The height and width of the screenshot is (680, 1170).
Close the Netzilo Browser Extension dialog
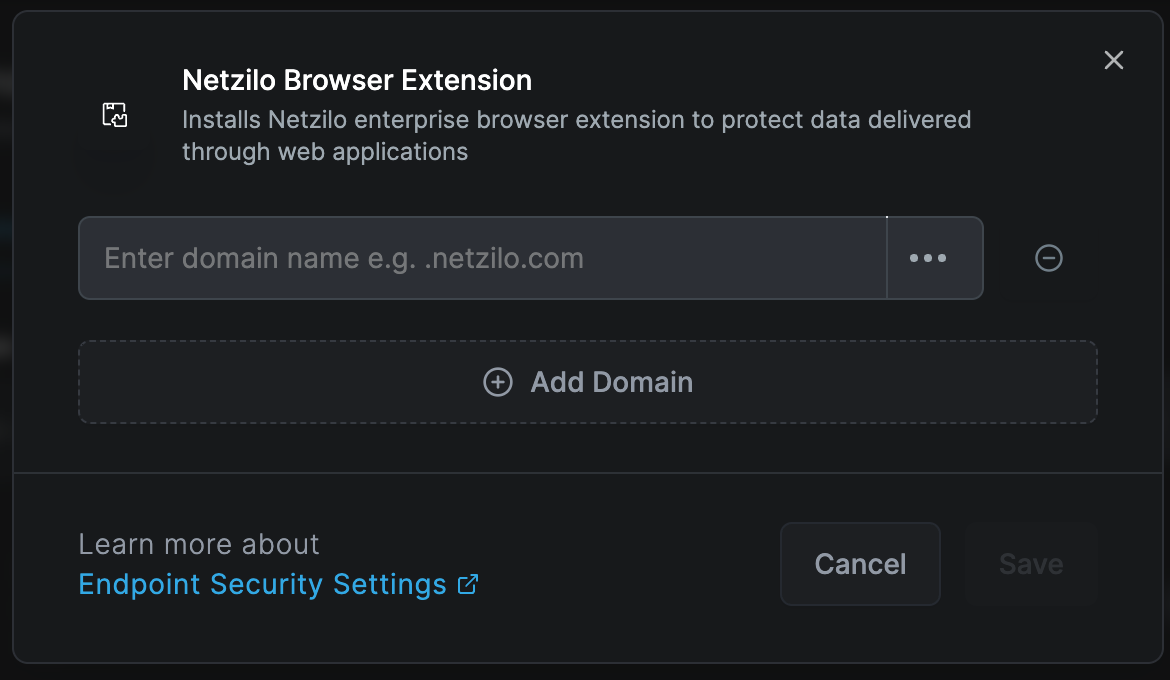point(1113,60)
